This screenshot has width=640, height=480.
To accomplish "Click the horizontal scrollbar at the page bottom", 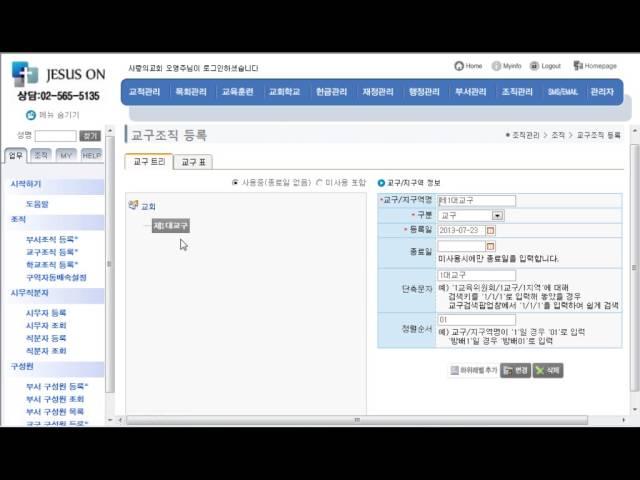I will point(357,420).
